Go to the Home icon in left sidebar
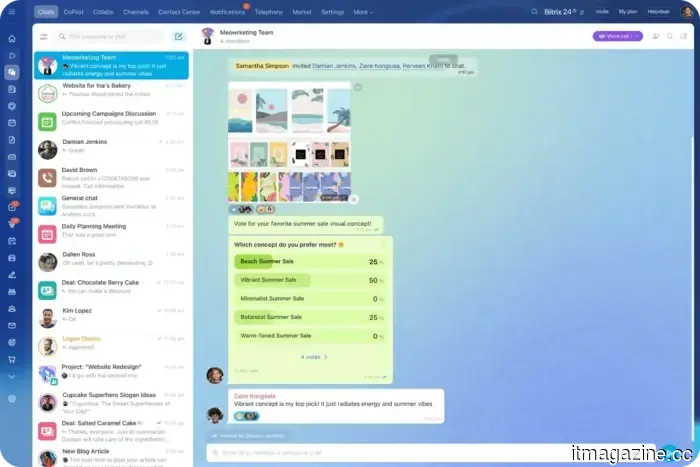The height and width of the screenshot is (467, 700). [12, 39]
